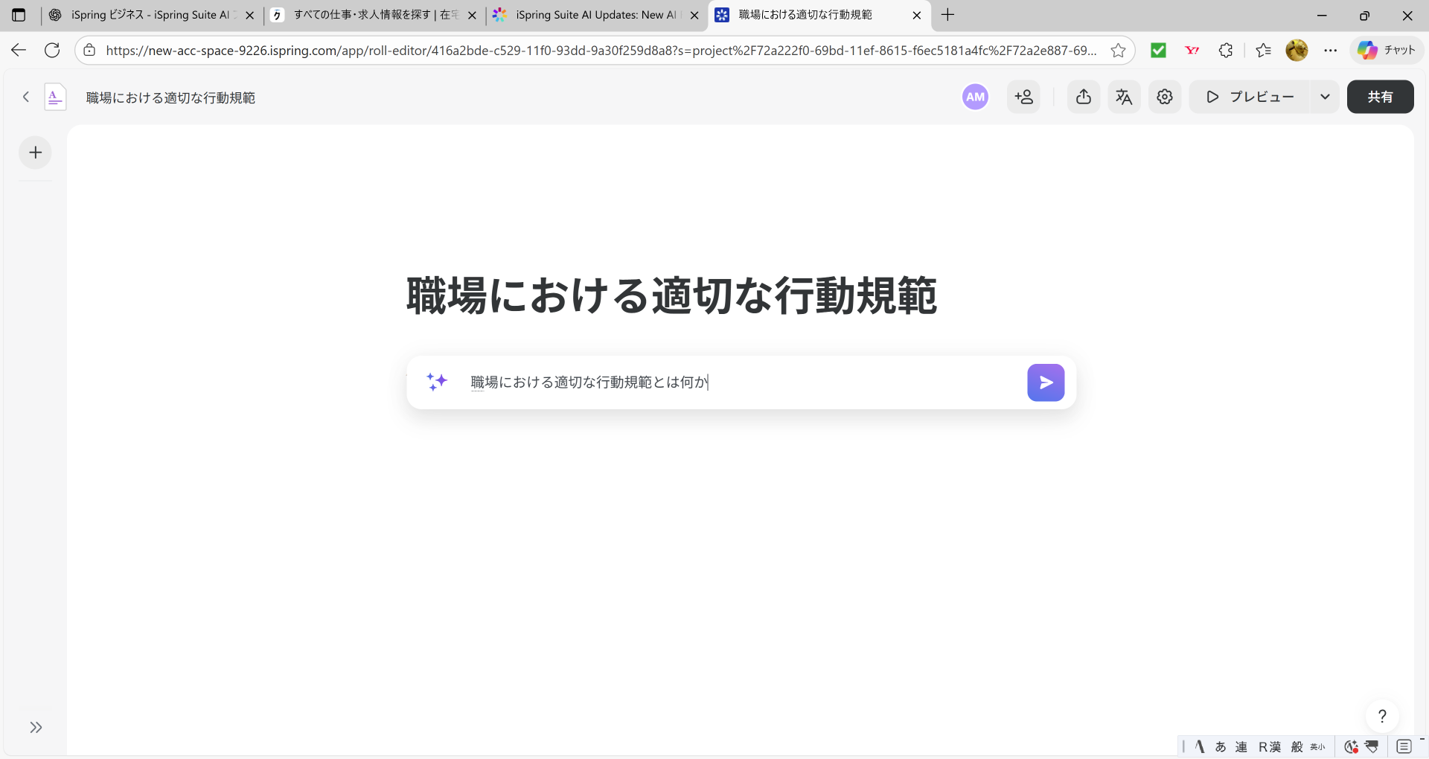
Task: Open help via the question mark icon
Action: pos(1382,716)
